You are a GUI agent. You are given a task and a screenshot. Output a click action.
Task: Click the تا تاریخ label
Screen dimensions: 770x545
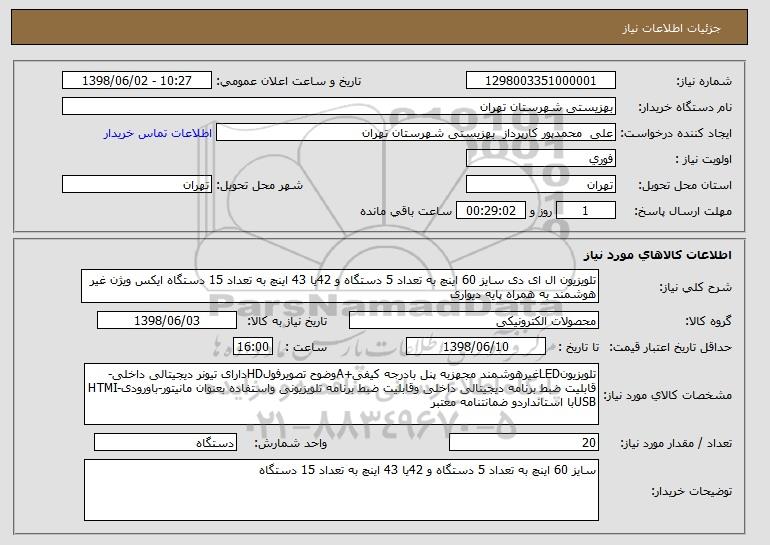(579, 347)
